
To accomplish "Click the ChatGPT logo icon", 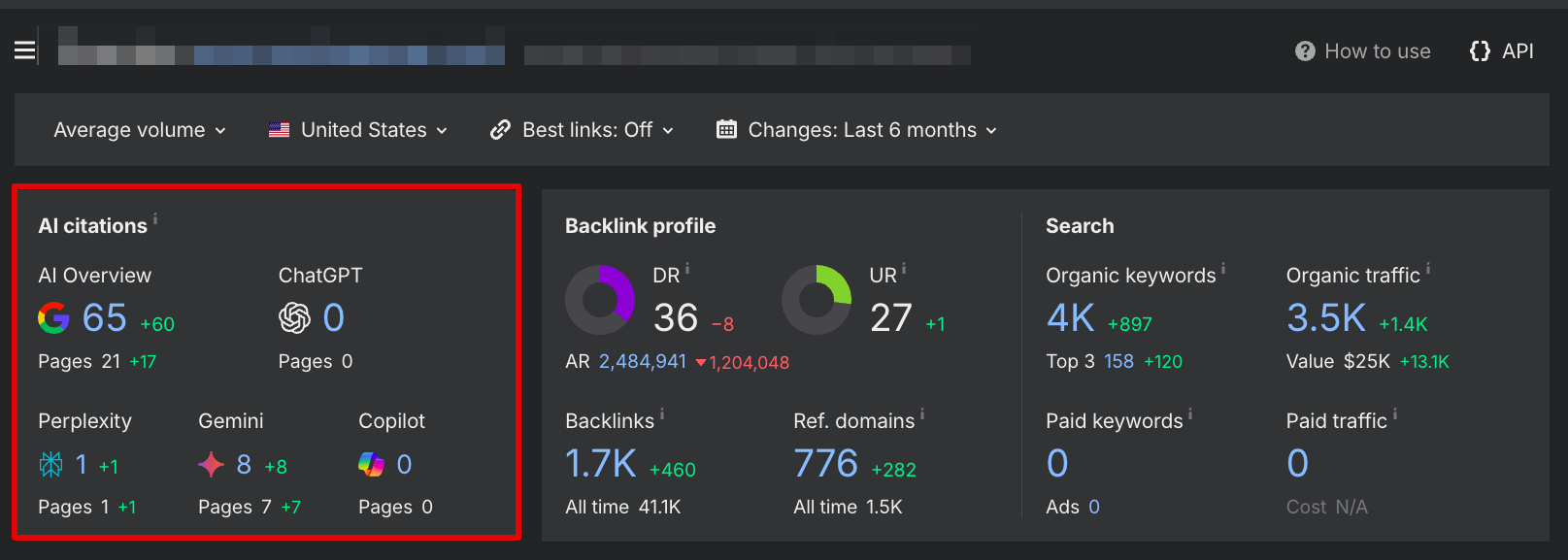I will (294, 317).
